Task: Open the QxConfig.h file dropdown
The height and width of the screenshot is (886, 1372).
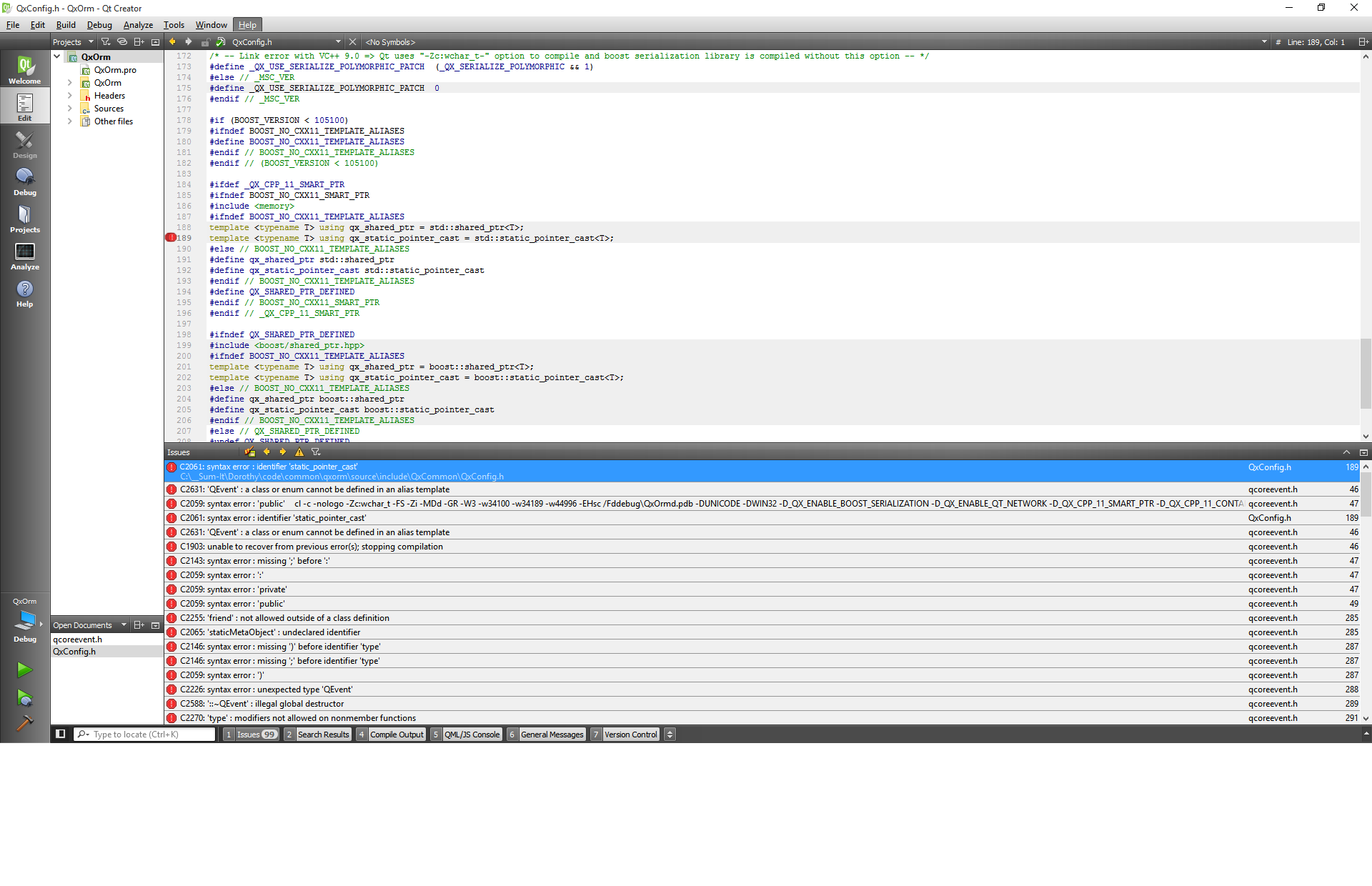Action: click(286, 42)
